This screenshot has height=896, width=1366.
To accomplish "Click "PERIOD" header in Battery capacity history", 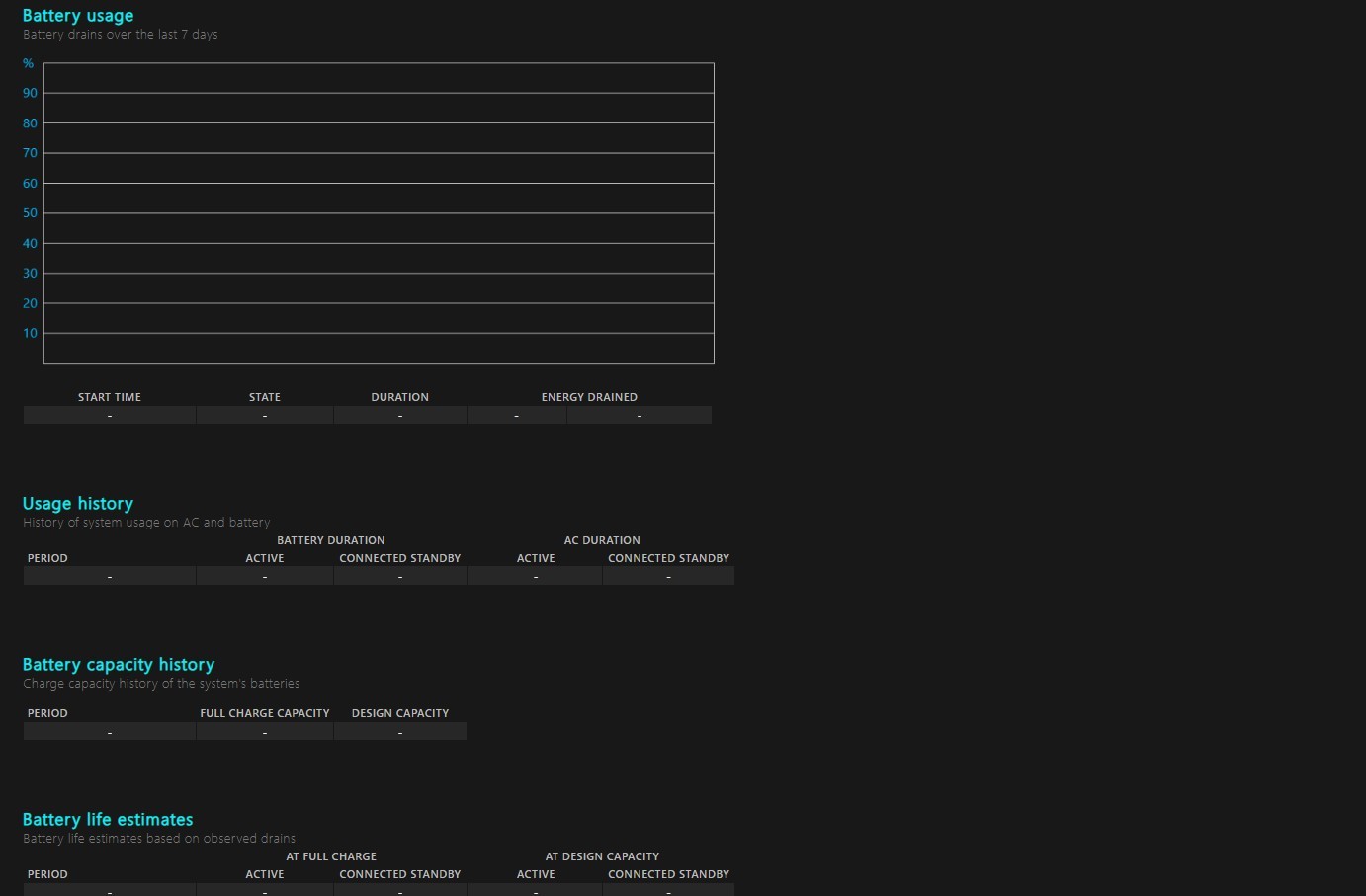I will point(47,713).
